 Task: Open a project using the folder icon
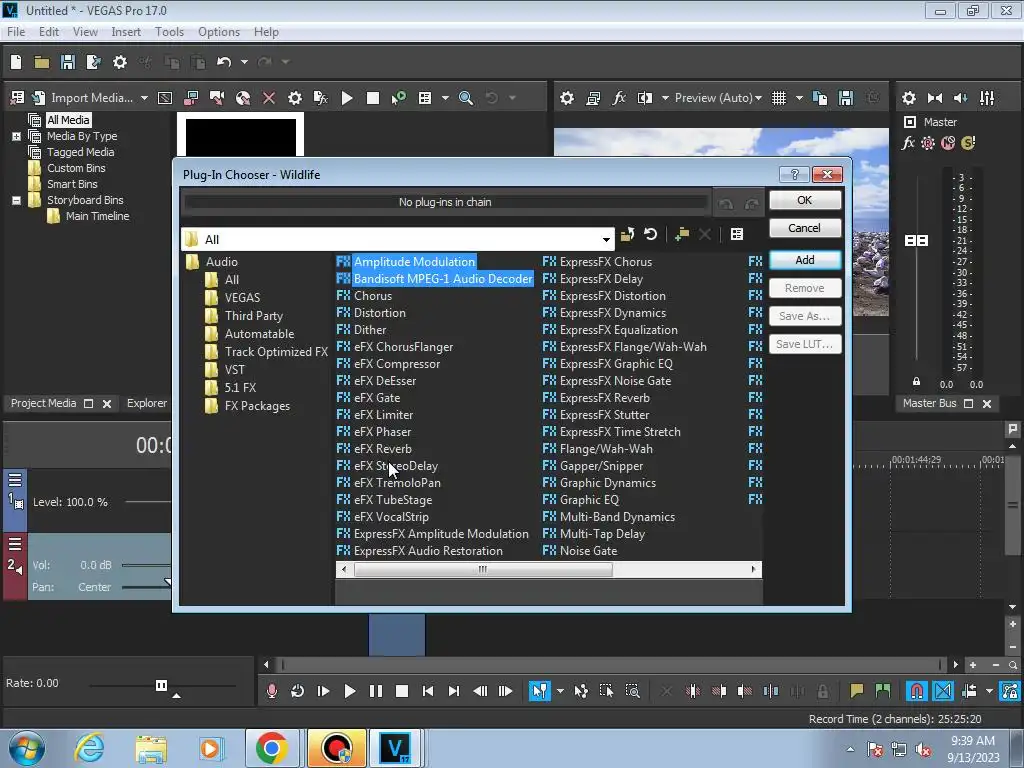[x=42, y=62]
